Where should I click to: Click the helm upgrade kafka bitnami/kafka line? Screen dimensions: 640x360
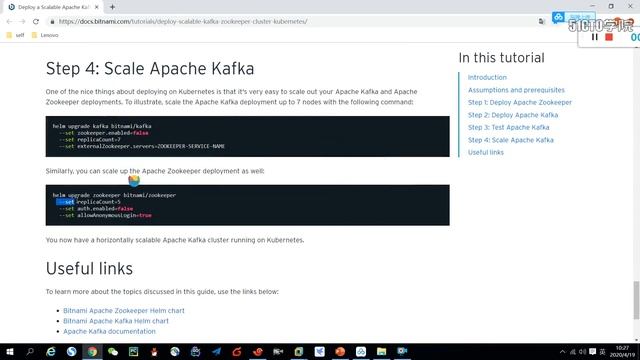coord(102,126)
